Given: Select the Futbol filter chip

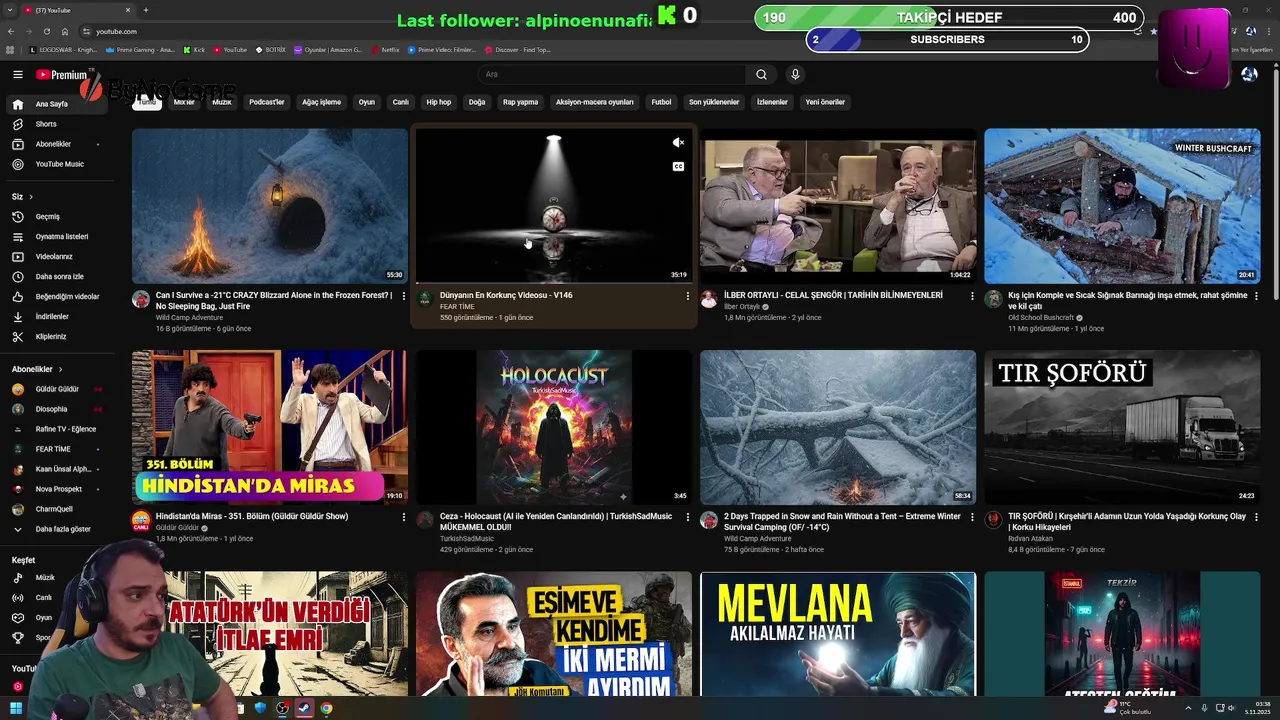Looking at the screenshot, I should [x=661, y=102].
